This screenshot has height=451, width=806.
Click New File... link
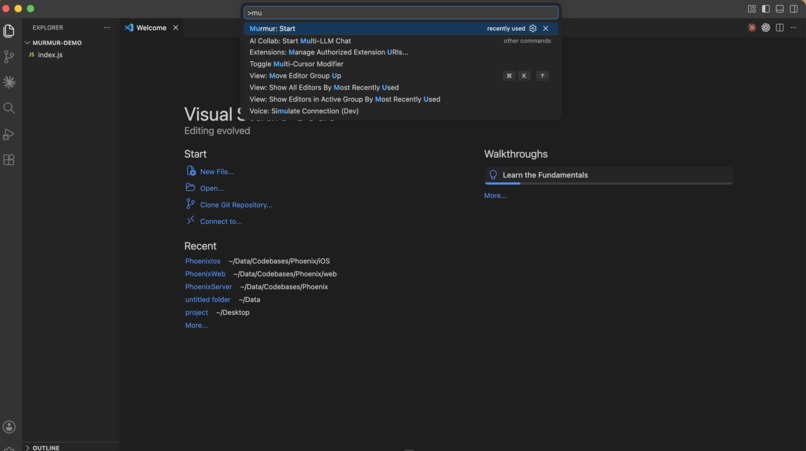216,172
